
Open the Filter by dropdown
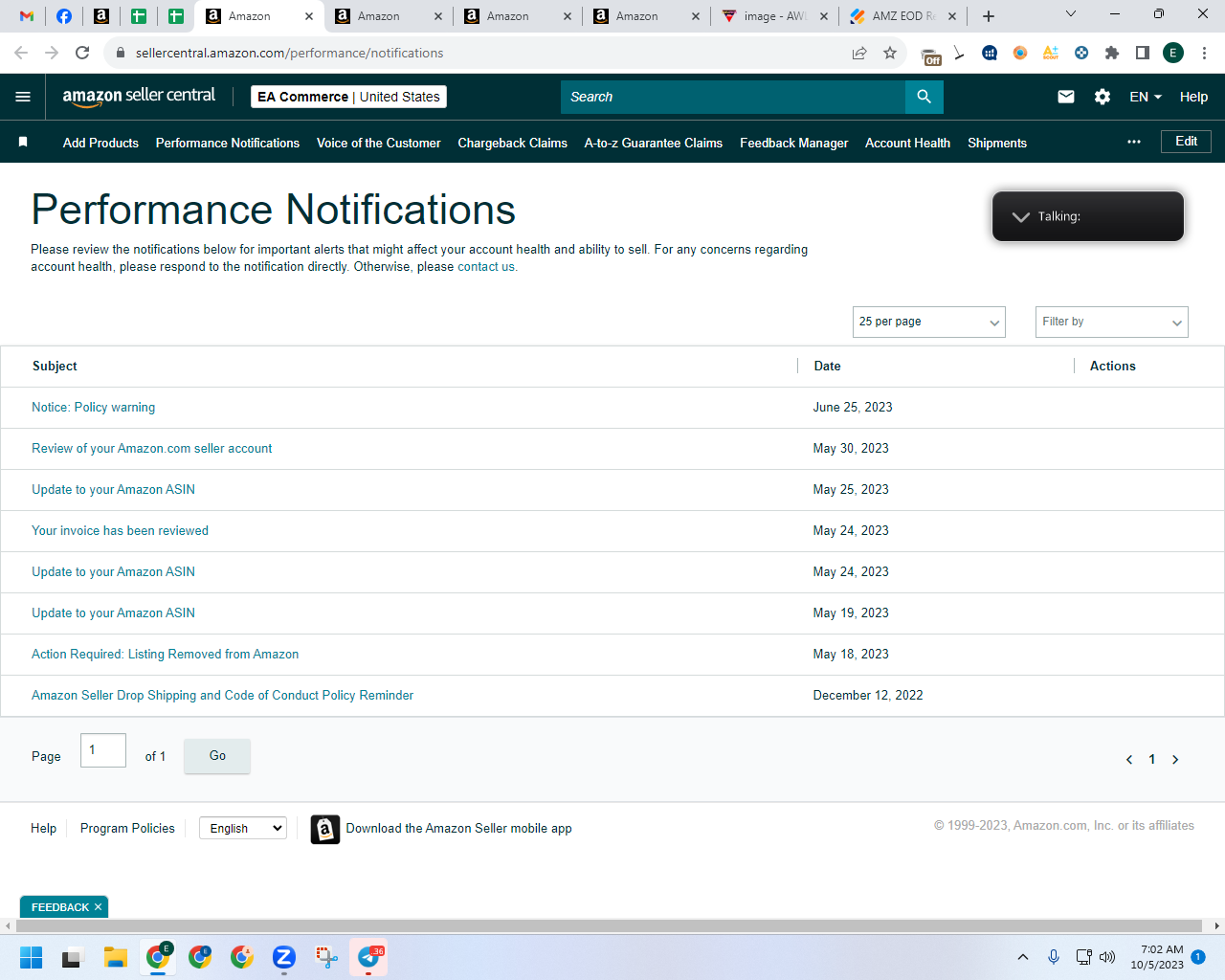[1112, 322]
